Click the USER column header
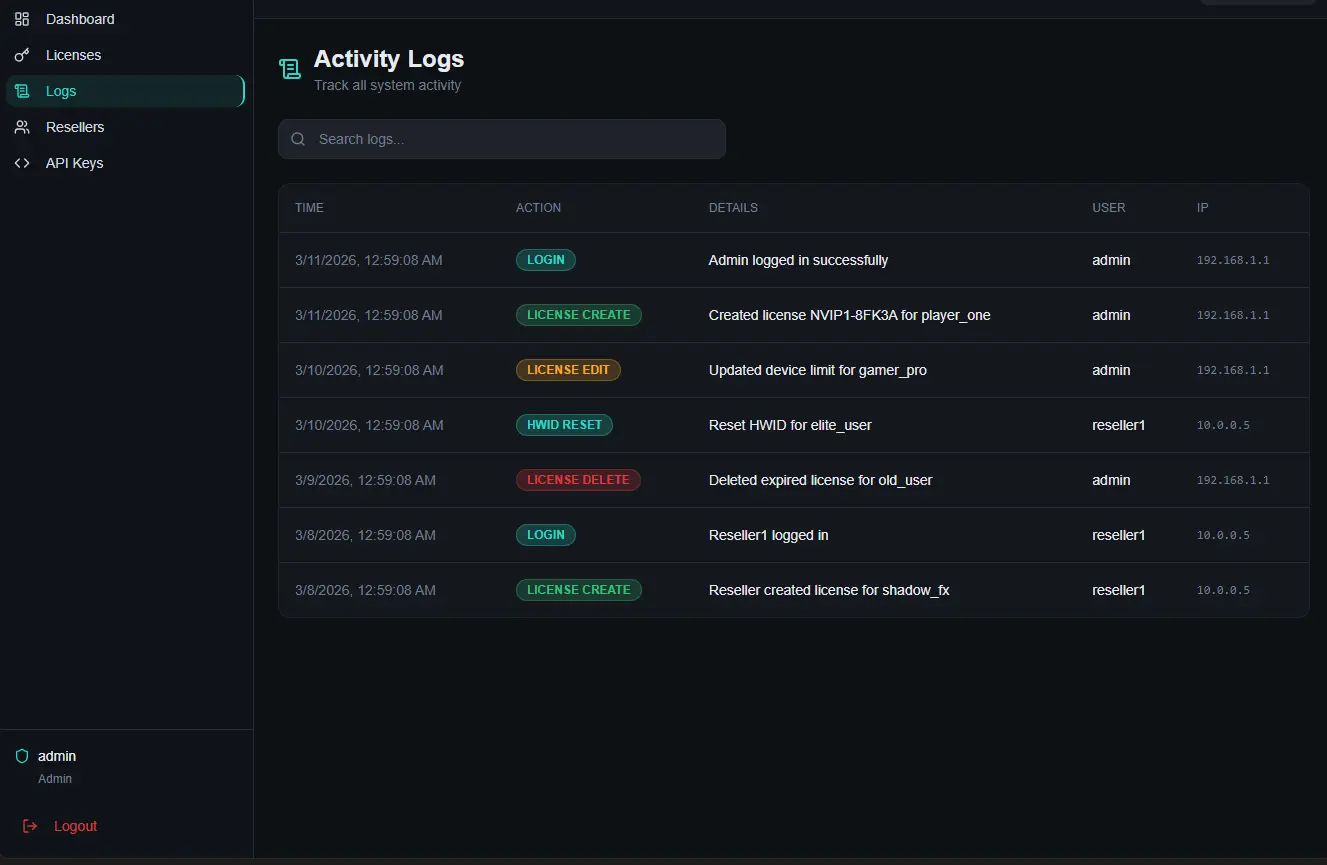Viewport: 1327px width, 865px height. 1108,208
